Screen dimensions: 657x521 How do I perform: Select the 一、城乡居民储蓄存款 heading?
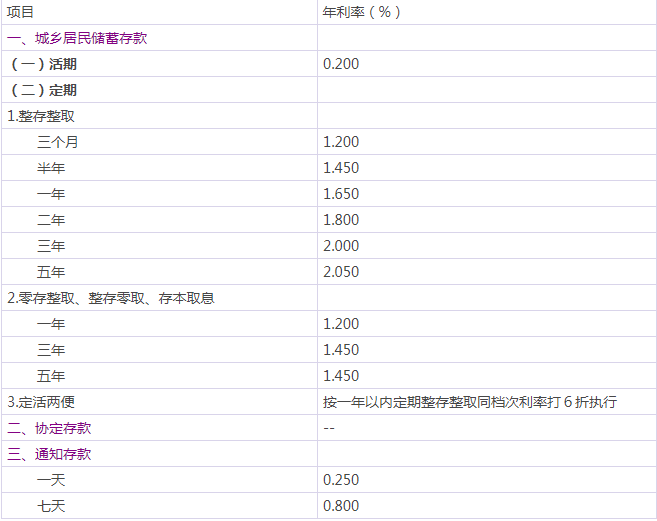[77, 38]
